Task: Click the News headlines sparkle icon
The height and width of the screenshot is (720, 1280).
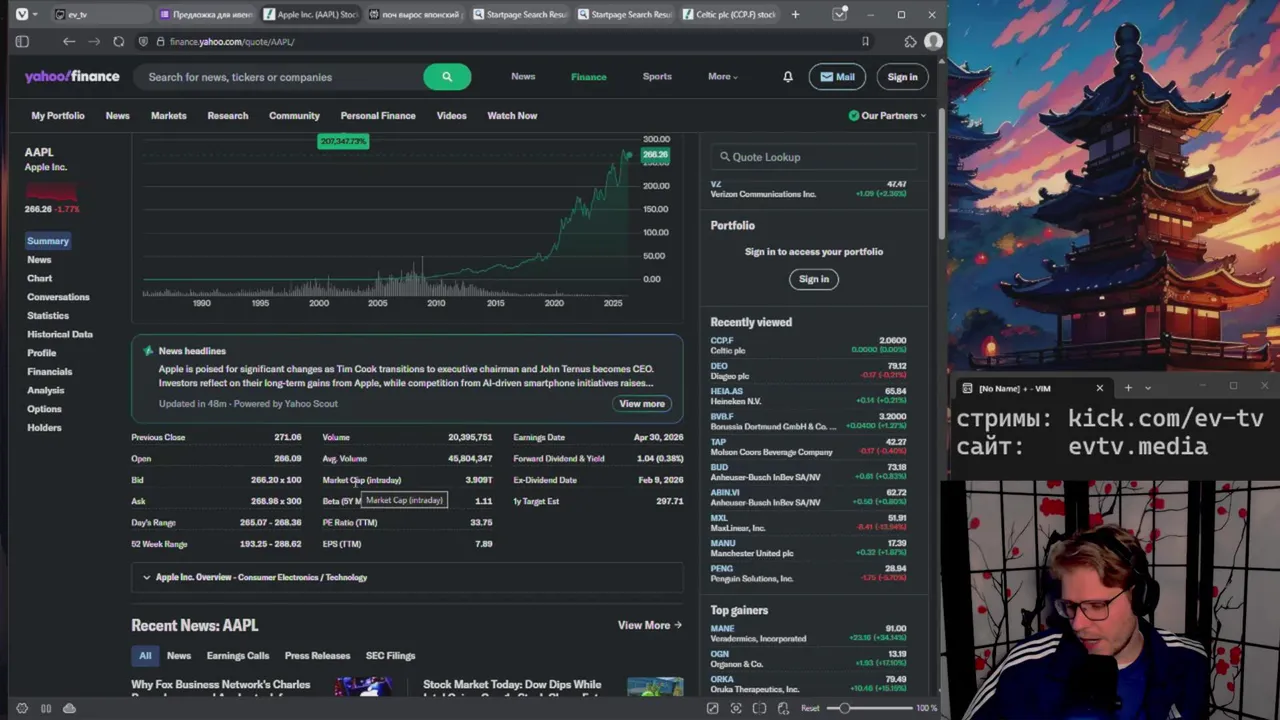Action: (148, 351)
